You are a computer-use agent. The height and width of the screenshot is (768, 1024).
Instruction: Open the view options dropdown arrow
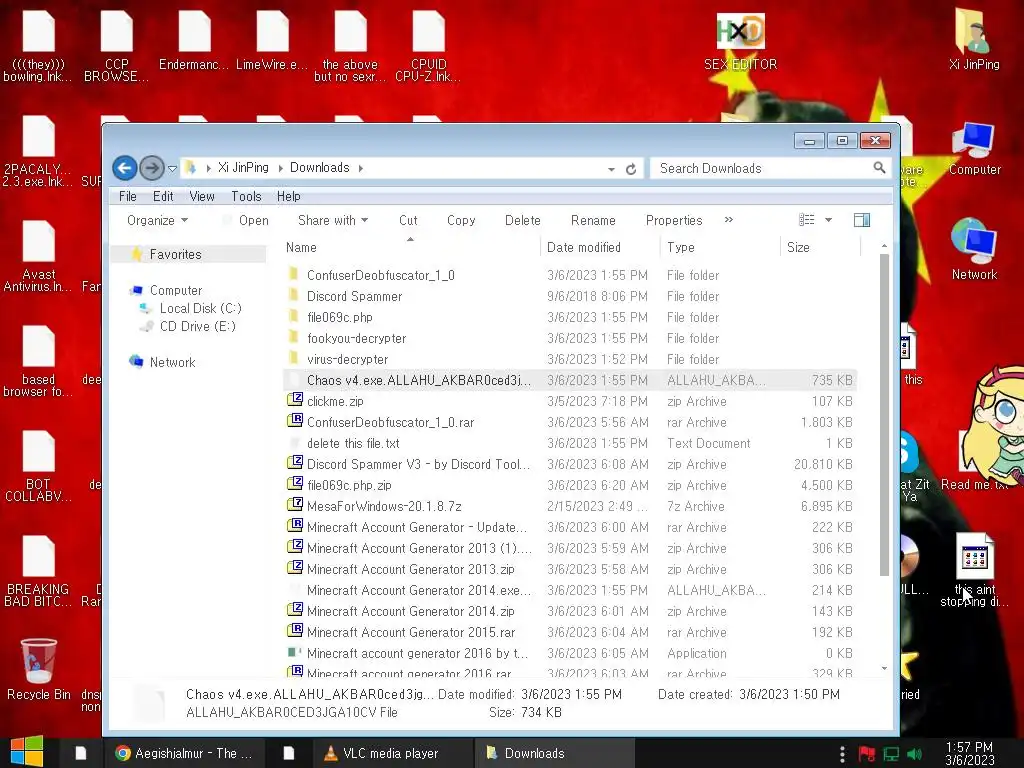coord(828,220)
